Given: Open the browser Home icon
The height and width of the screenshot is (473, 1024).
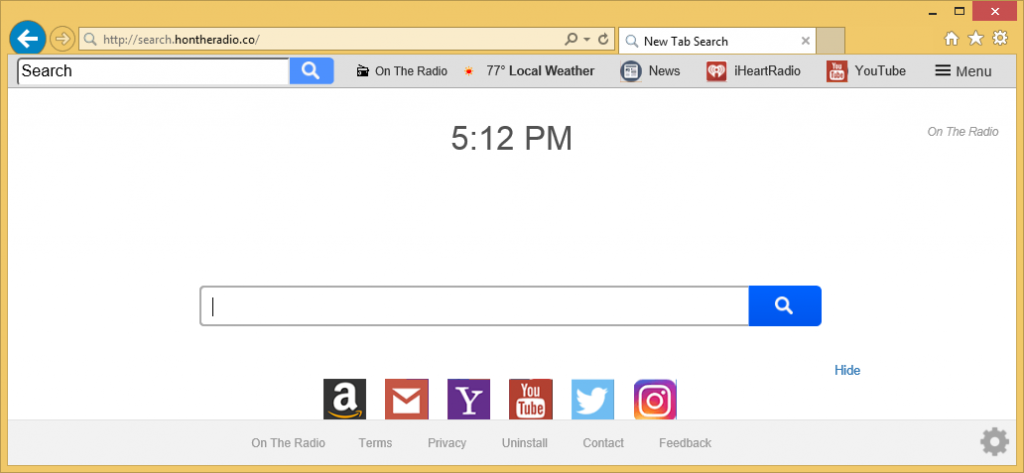Looking at the screenshot, I should point(952,39).
